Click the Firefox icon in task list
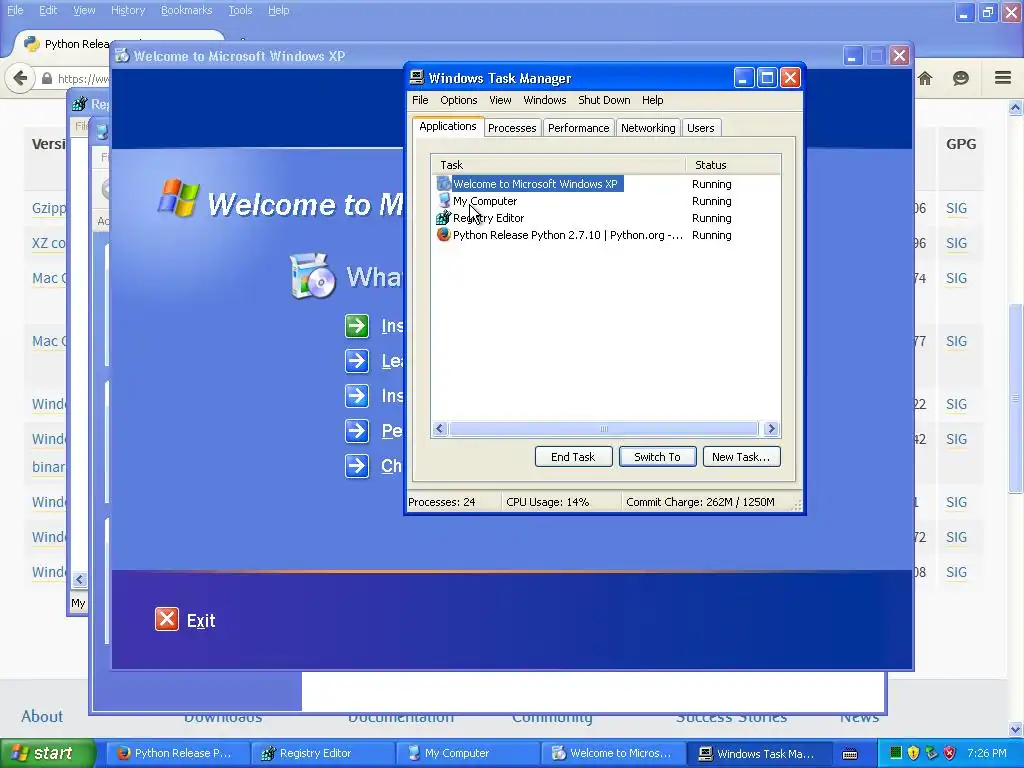The width and height of the screenshot is (1024, 768). point(443,234)
